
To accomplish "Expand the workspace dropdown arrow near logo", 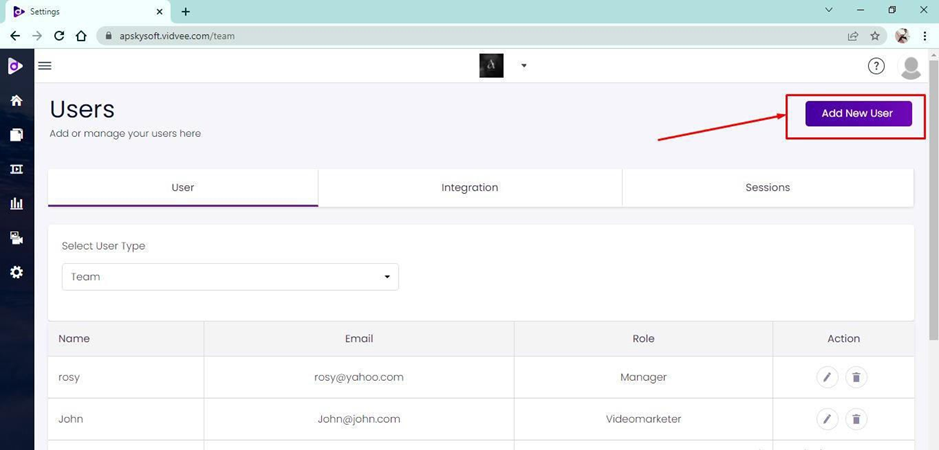I will pyautogui.click(x=524, y=66).
